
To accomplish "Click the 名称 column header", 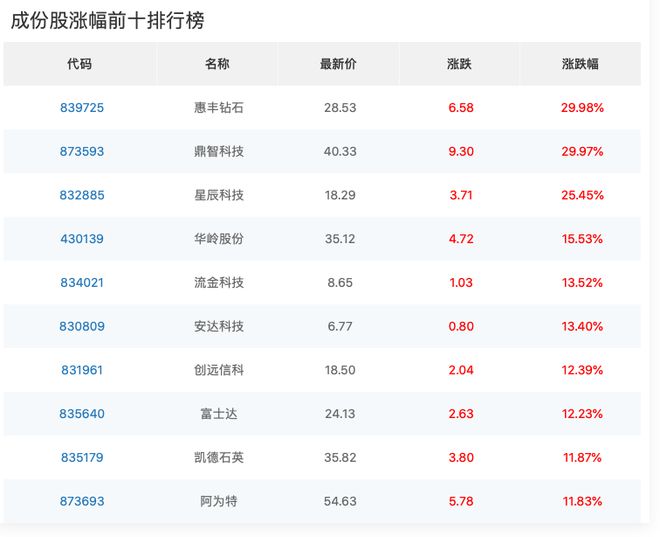I will point(217,64).
